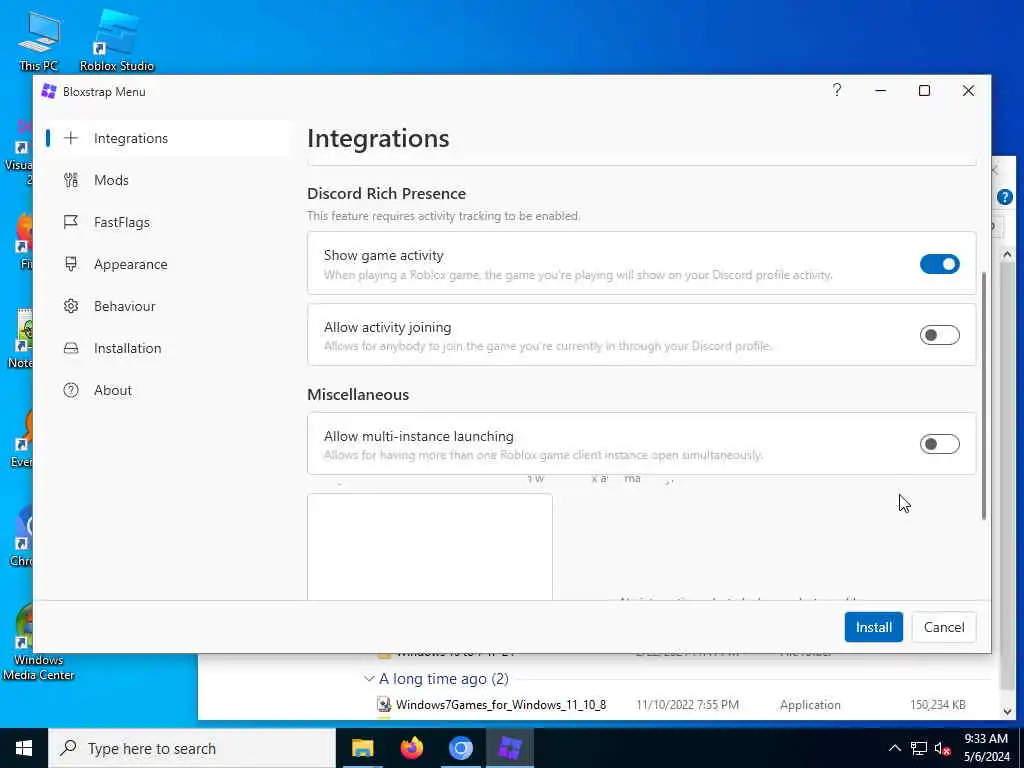Click the Bloxstrap logo in title bar
This screenshot has width=1024, height=768.
coord(49,91)
